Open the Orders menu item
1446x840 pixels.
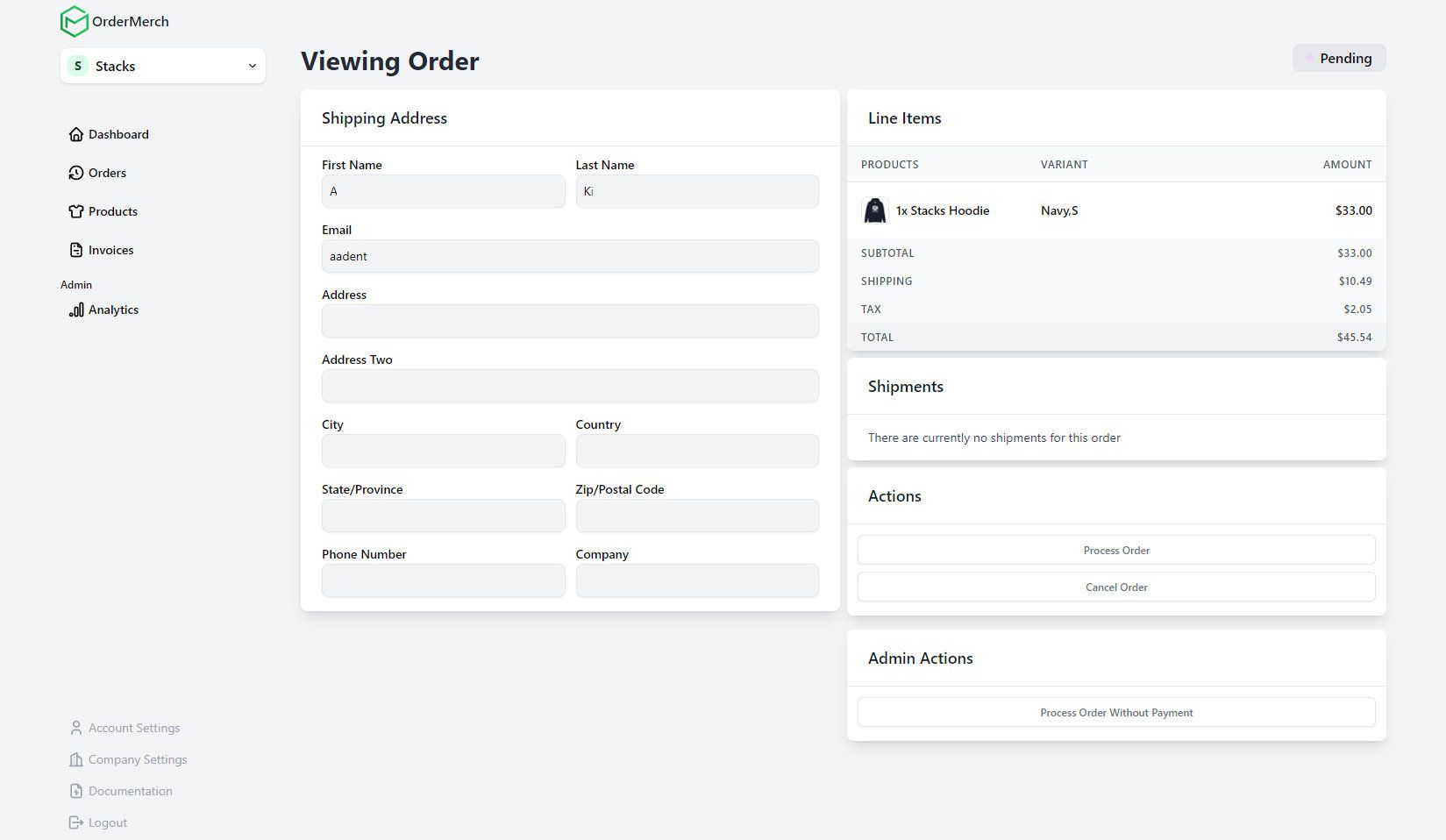[107, 173]
